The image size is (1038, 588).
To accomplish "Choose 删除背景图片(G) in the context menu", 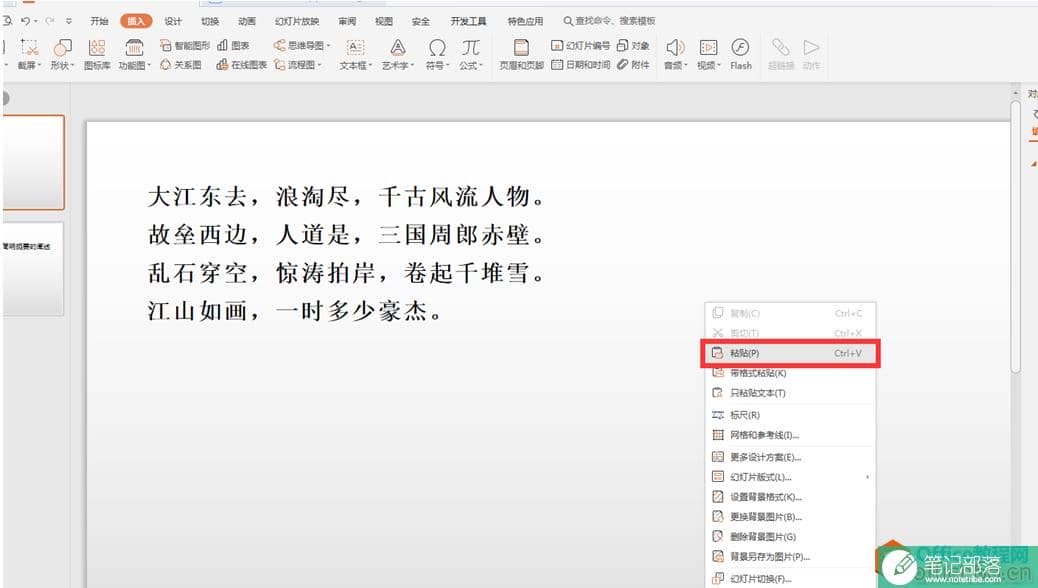I will [x=790, y=536].
